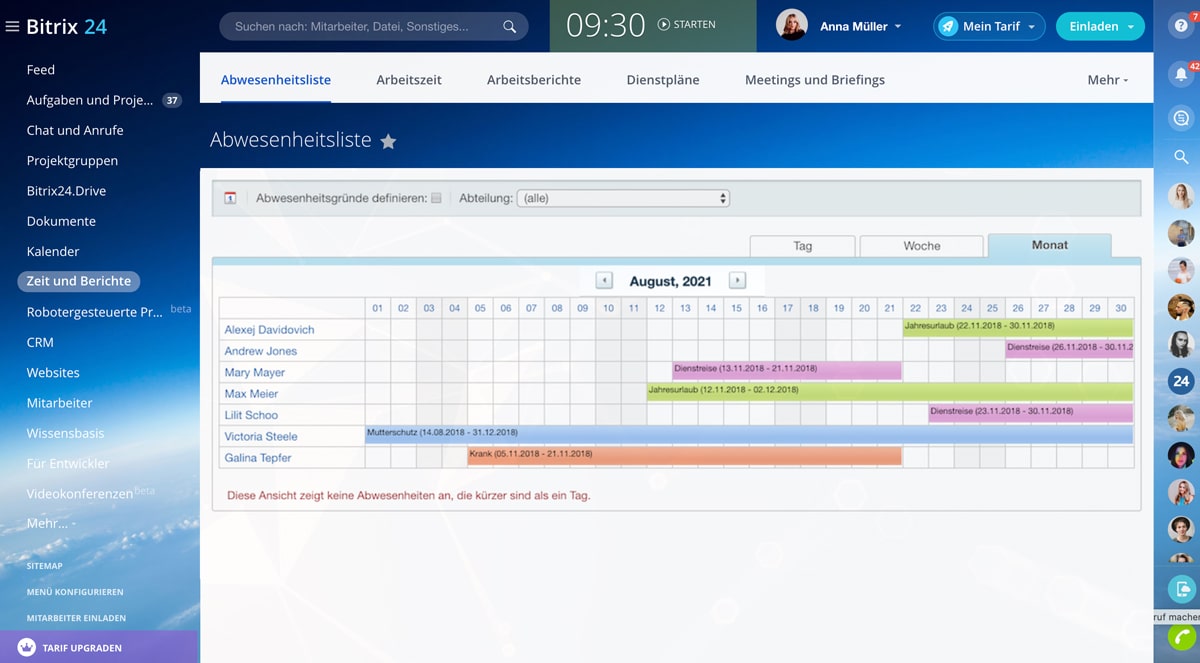Open Alexej Davidovich's profile link

[267, 330]
